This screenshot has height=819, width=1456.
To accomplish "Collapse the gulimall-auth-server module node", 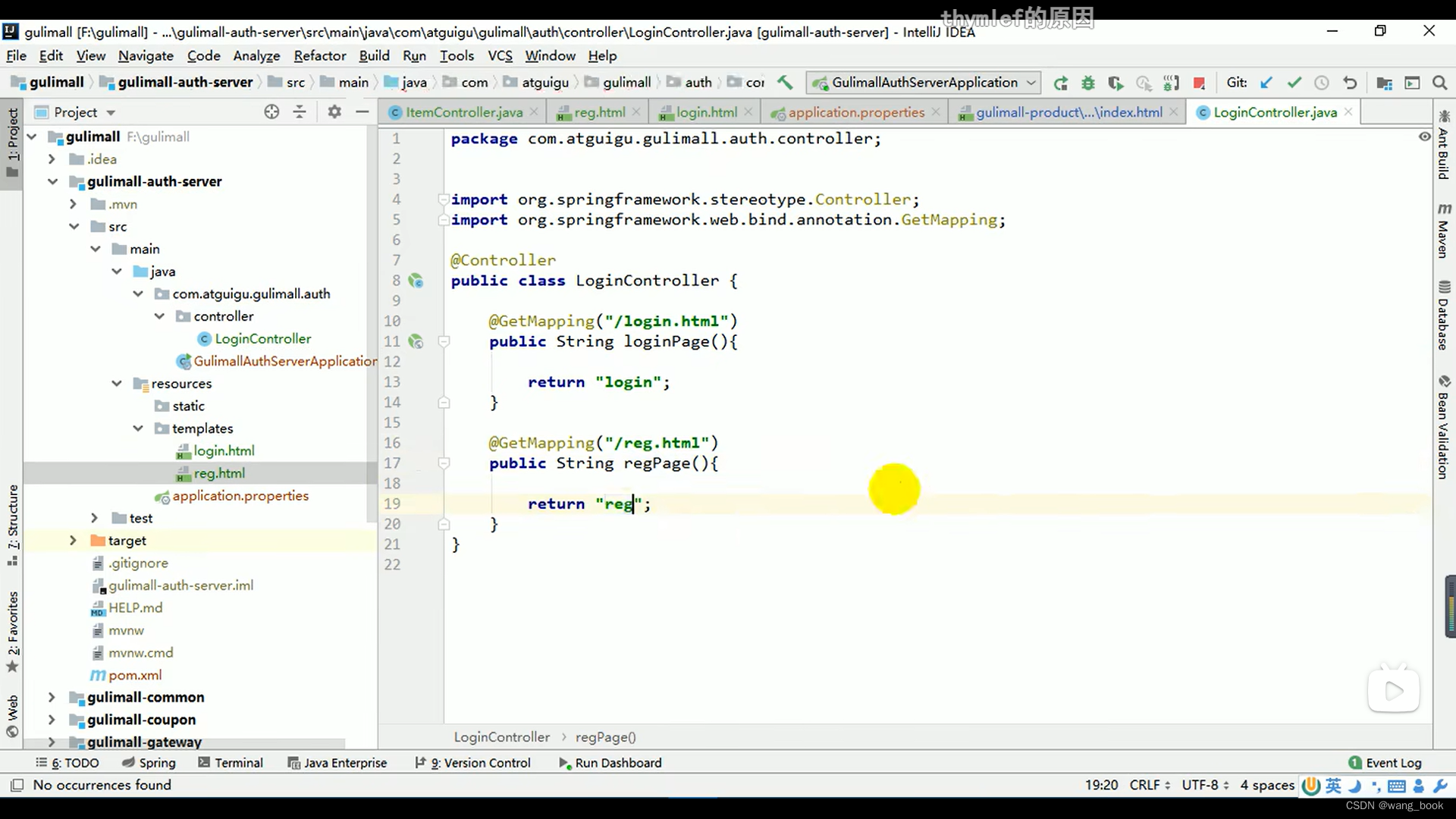I will pyautogui.click(x=52, y=181).
